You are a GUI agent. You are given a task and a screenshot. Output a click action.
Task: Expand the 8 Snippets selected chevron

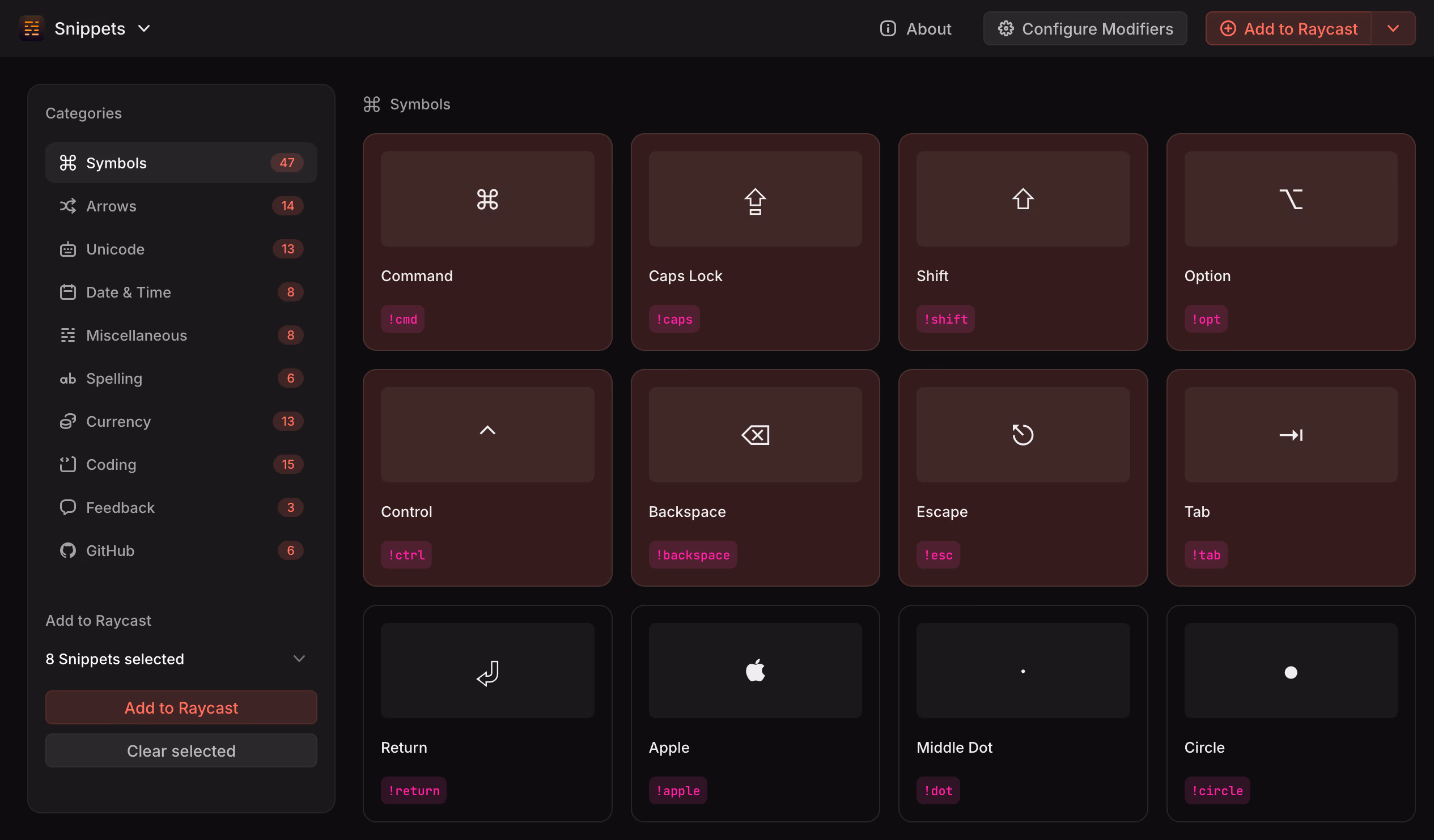click(299, 659)
